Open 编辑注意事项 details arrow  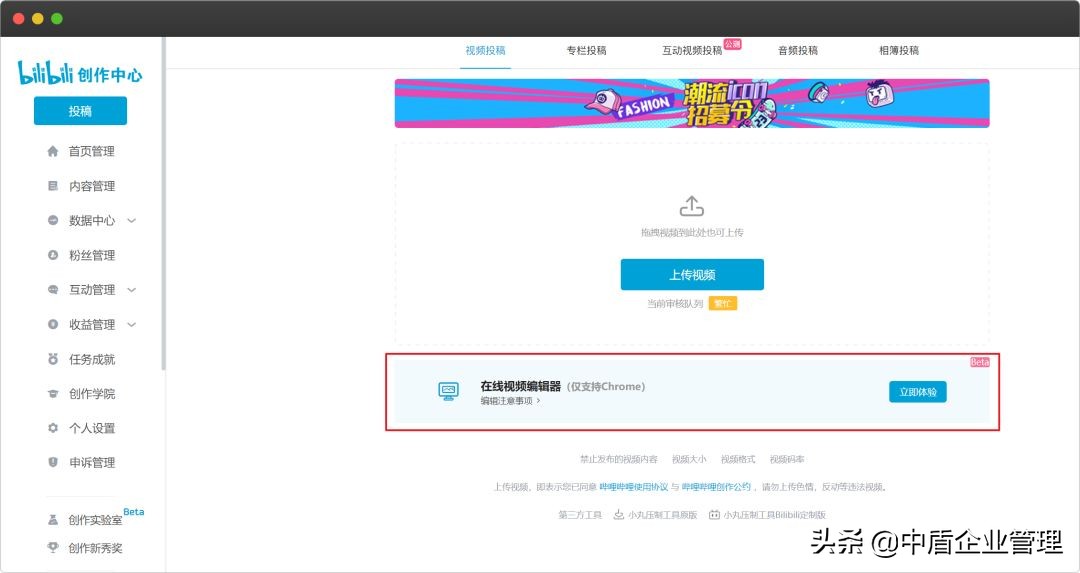538,401
